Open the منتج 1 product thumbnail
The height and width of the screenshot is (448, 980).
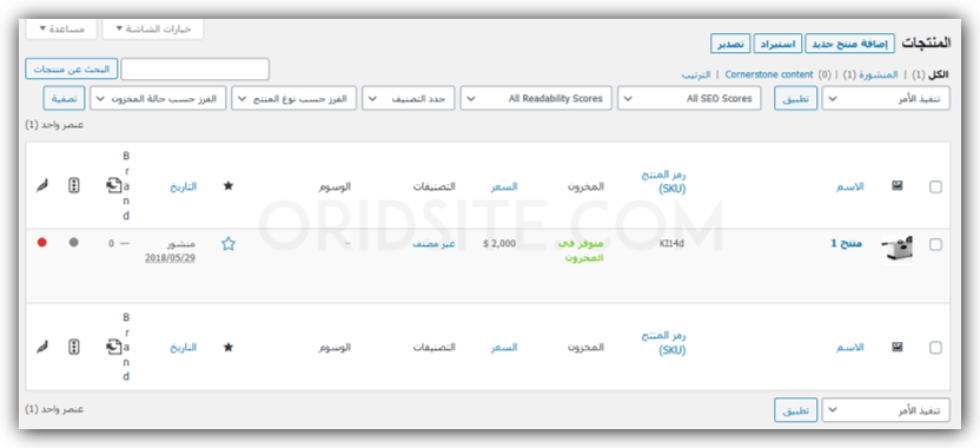pyautogui.click(x=897, y=251)
